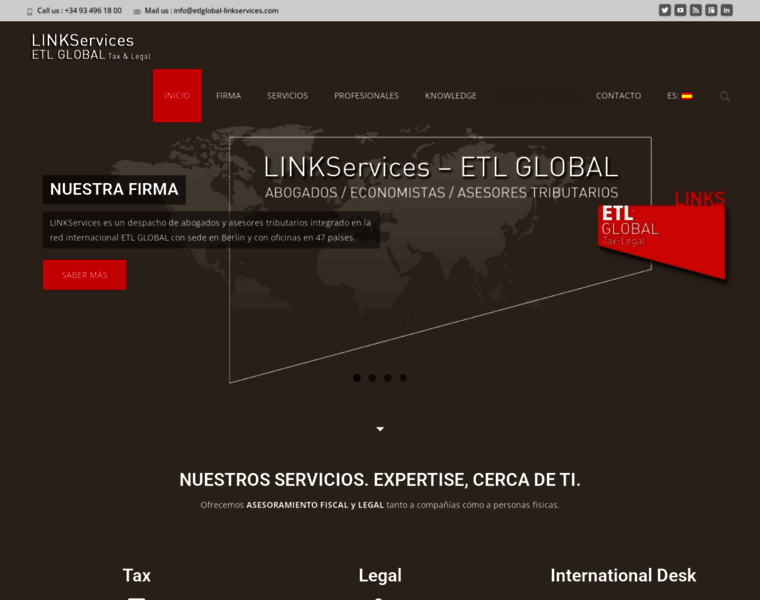Open the Twitter social icon
This screenshot has height=600, width=760.
coord(665,10)
